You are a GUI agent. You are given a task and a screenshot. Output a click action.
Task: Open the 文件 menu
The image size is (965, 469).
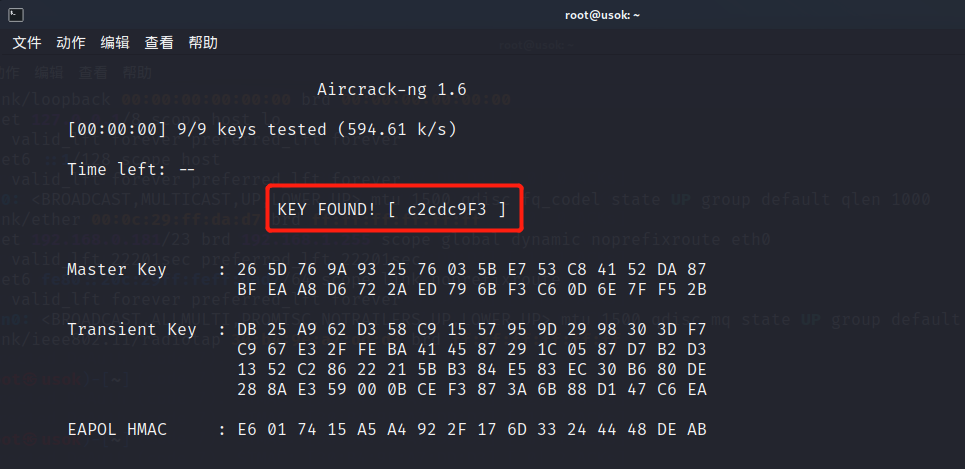pyautogui.click(x=27, y=43)
